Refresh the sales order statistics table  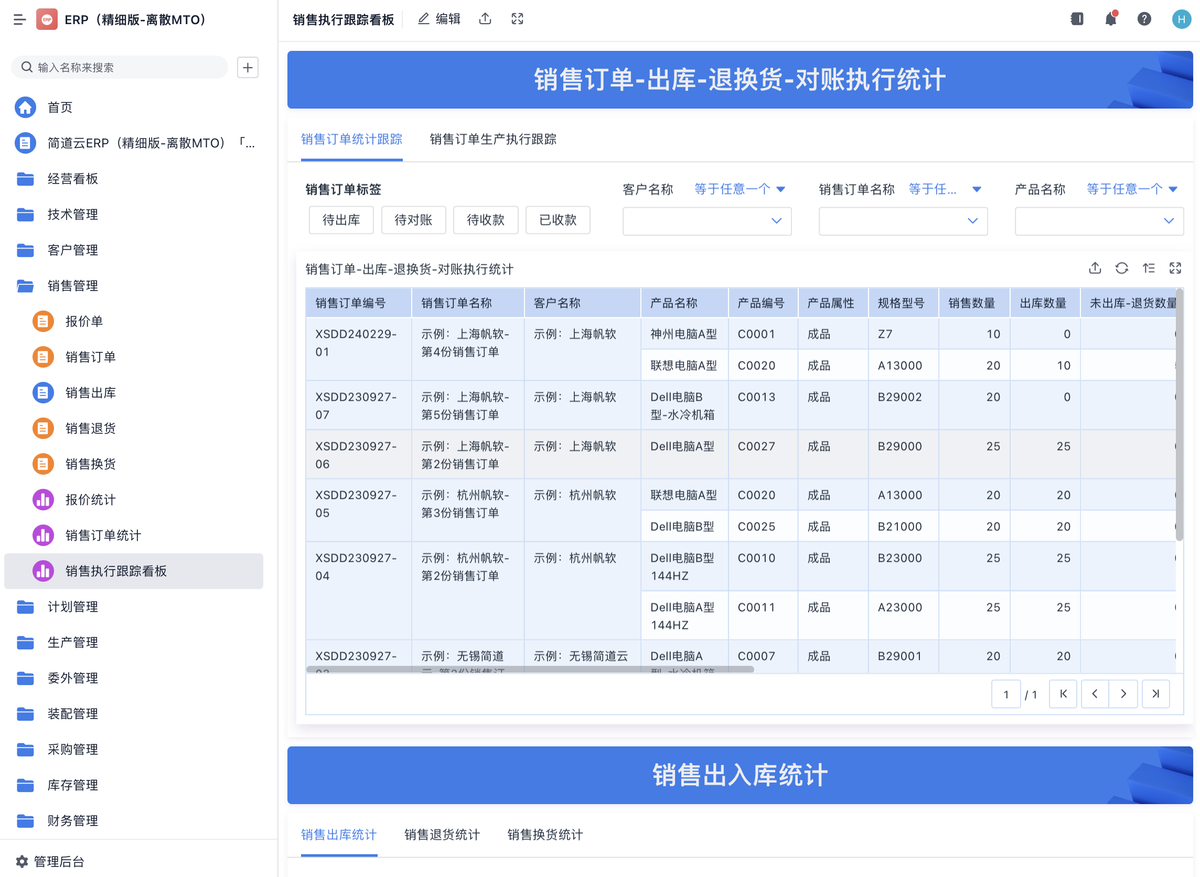[1122, 268]
